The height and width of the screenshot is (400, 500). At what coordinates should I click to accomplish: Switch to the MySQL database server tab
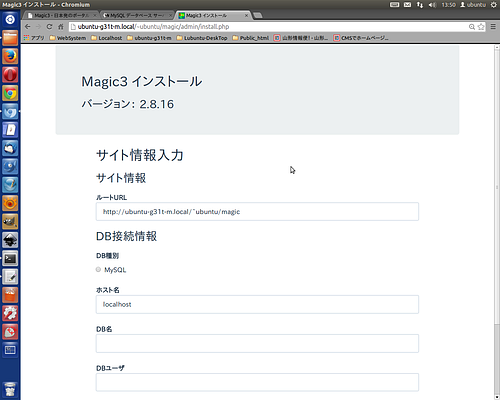click(x=137, y=15)
